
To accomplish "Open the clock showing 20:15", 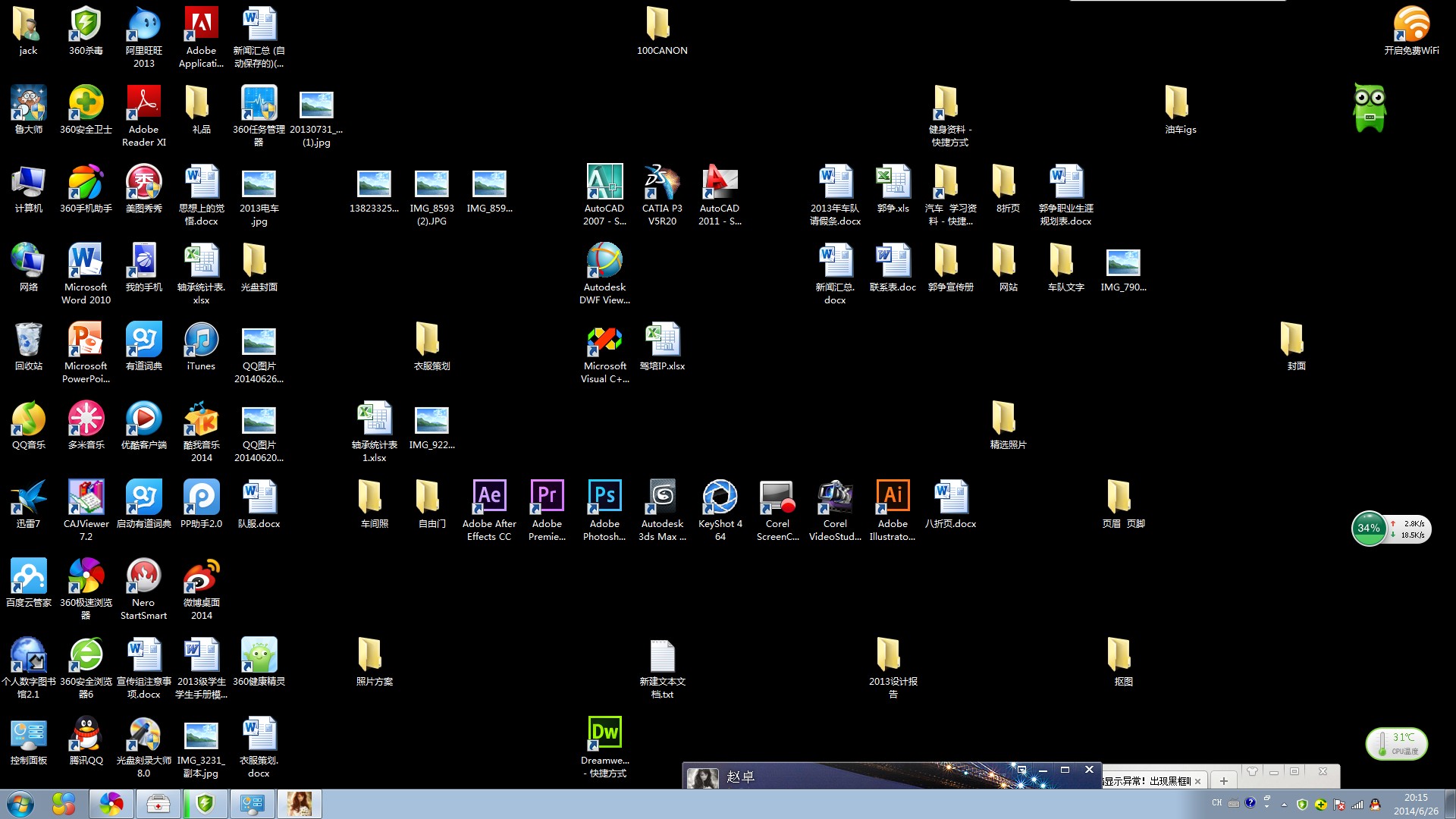I will click(x=1415, y=804).
